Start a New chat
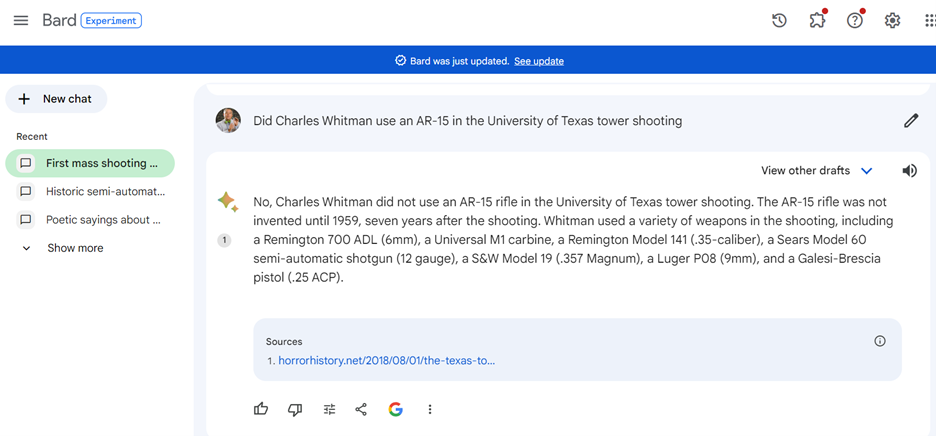The width and height of the screenshot is (936, 436). 57,99
